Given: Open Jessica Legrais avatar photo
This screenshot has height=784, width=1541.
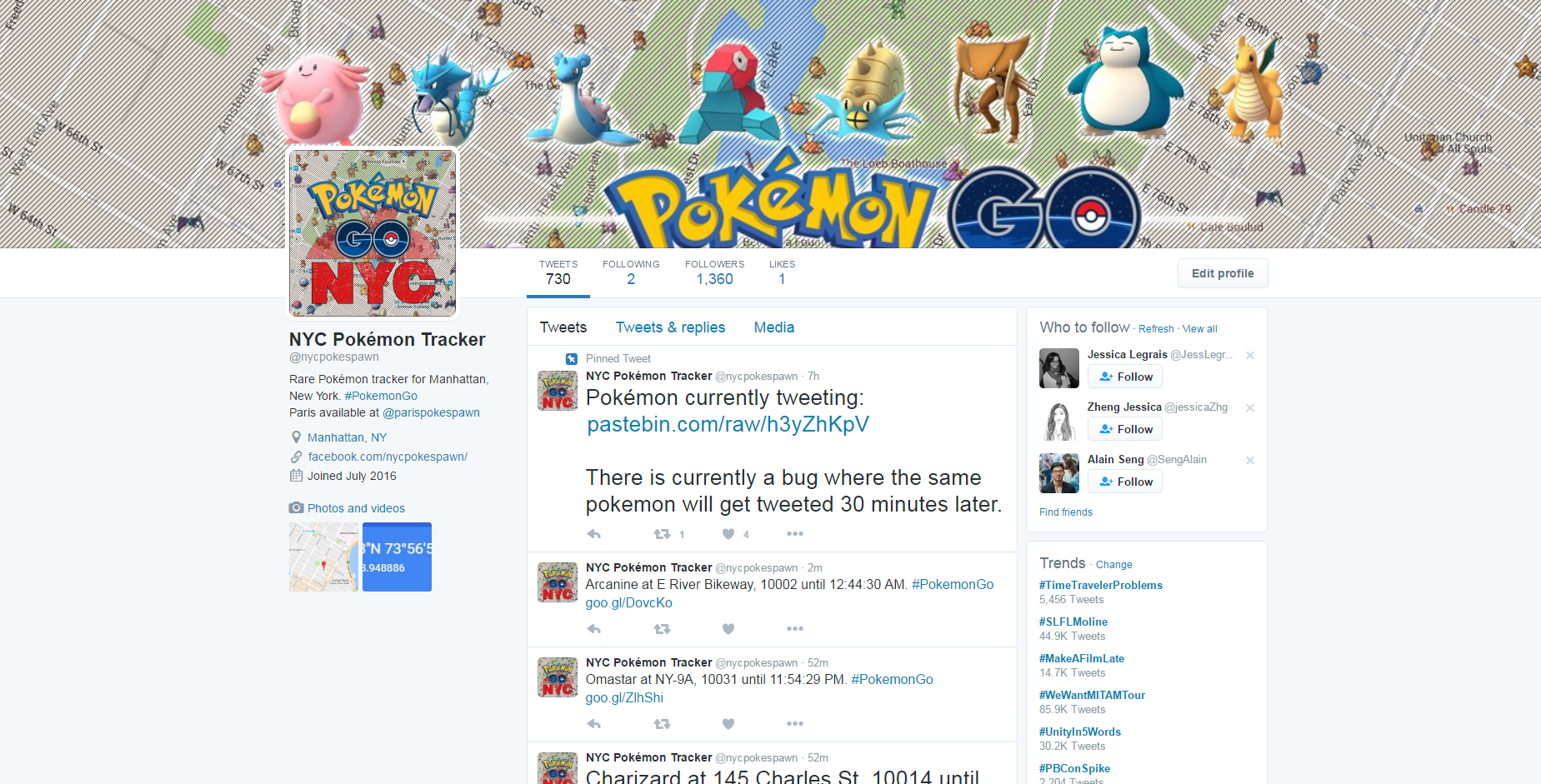Looking at the screenshot, I should tap(1059, 368).
